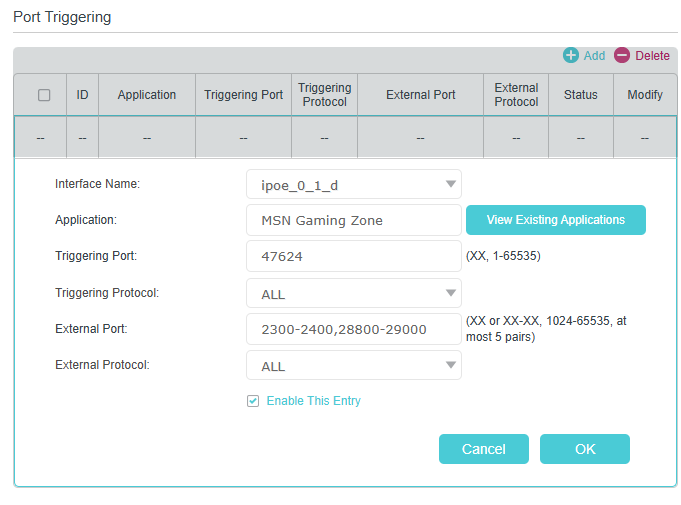681x505 pixels.
Task: Click the Status column header
Action: pos(581,95)
